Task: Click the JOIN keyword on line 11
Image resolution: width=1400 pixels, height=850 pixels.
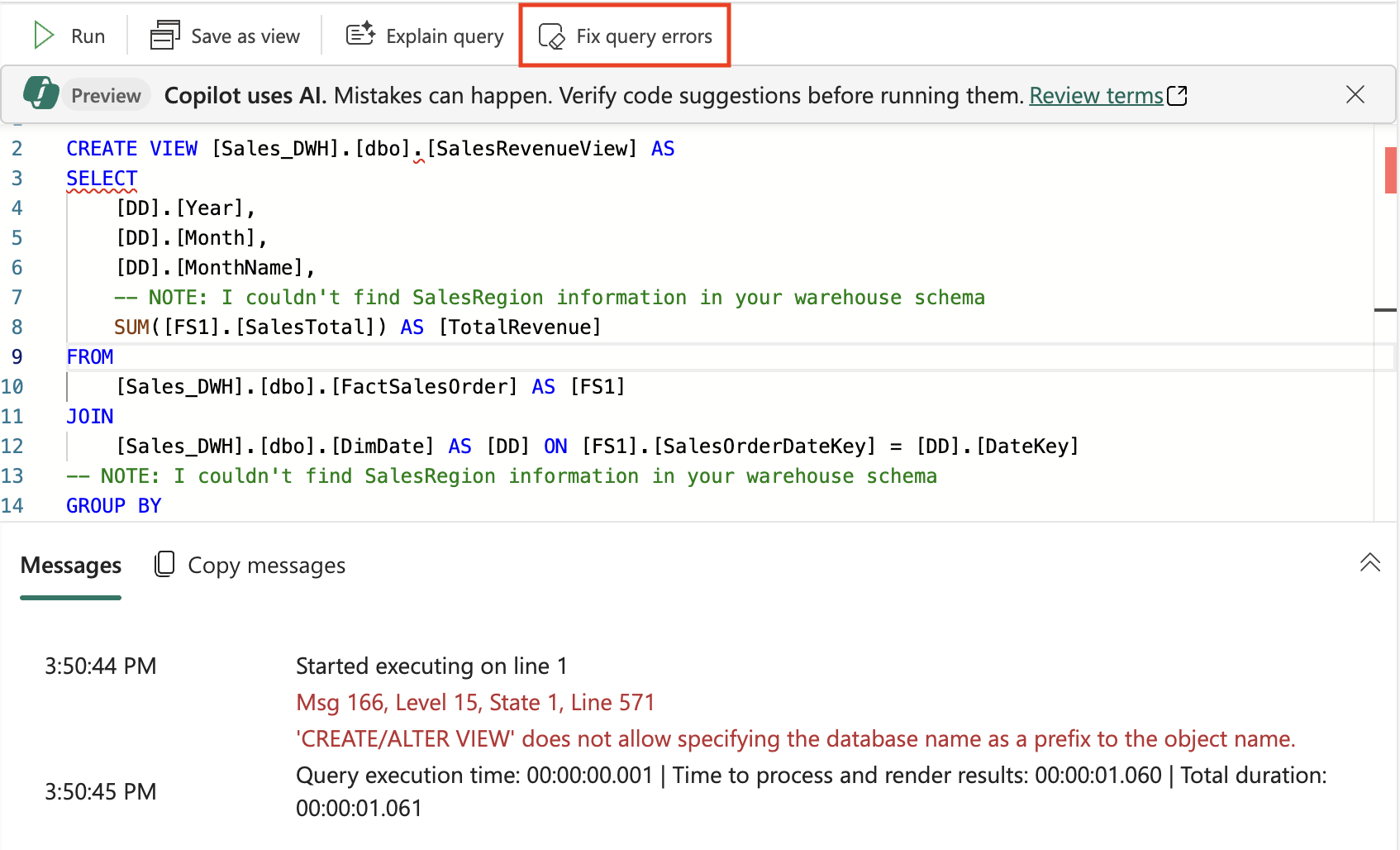Action: (x=90, y=417)
